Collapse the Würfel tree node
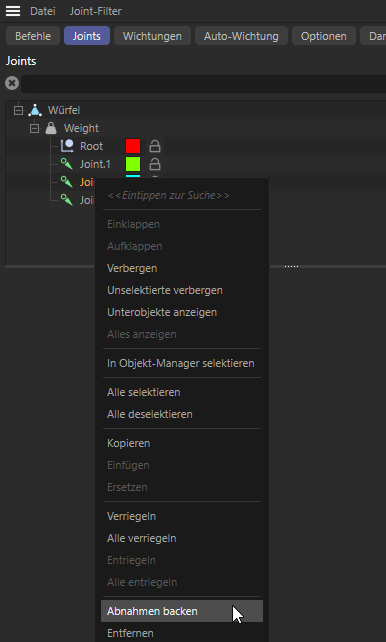This screenshot has height=642, width=386. coord(18,111)
